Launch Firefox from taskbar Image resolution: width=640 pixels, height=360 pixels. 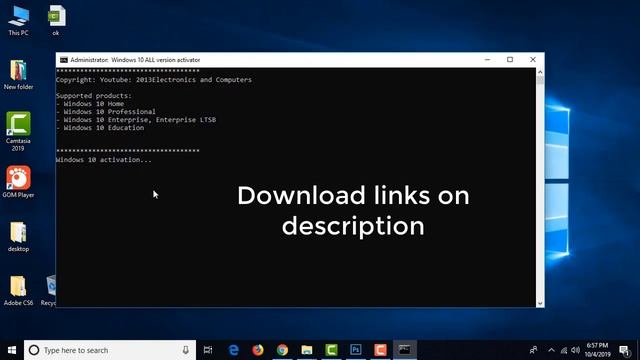(x=258, y=350)
